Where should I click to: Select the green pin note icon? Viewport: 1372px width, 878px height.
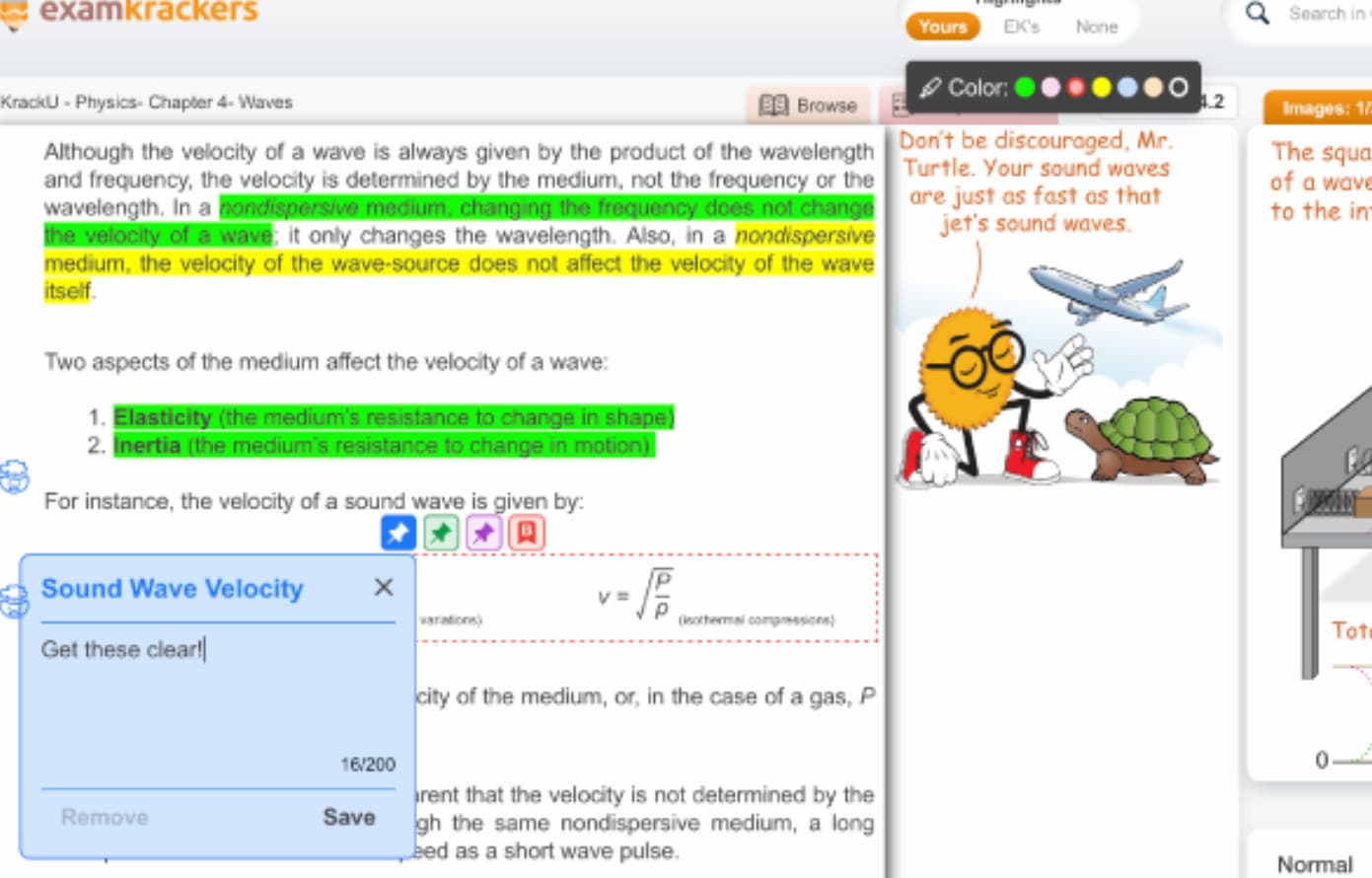[x=441, y=533]
